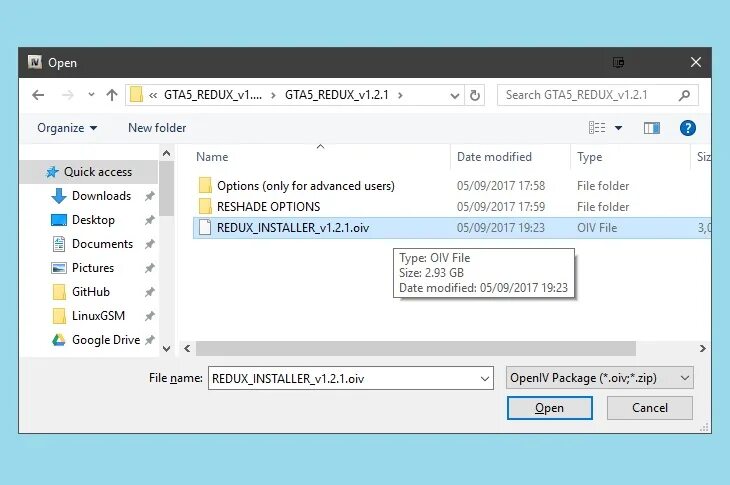Expand arrow after GTA5_REDUX_v1.2.1 breadcrumb
Screen dimensions: 730x485
[400, 95]
